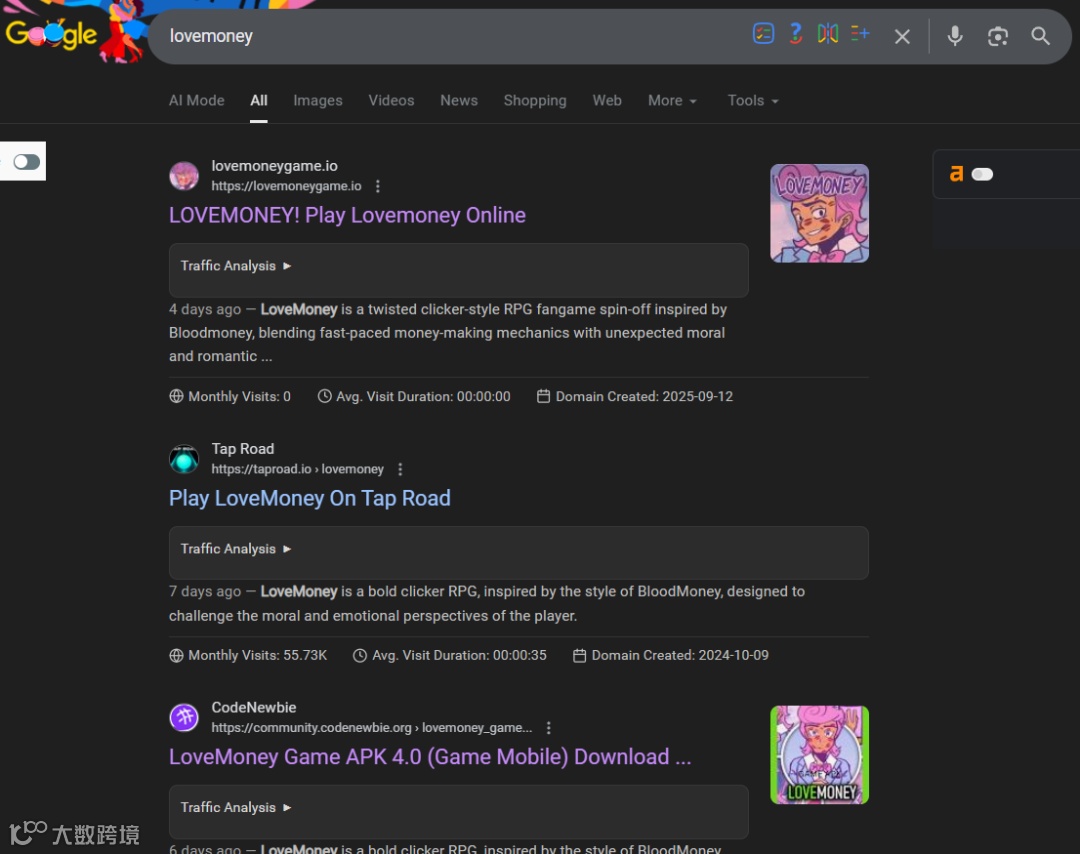Image resolution: width=1080 pixels, height=854 pixels.
Task: Click calendar icon beside Domain Created 2024-10-09
Action: click(x=579, y=655)
